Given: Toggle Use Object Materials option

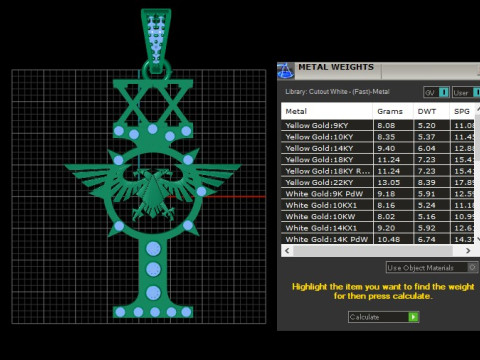Looking at the screenshot, I should (x=432, y=268).
